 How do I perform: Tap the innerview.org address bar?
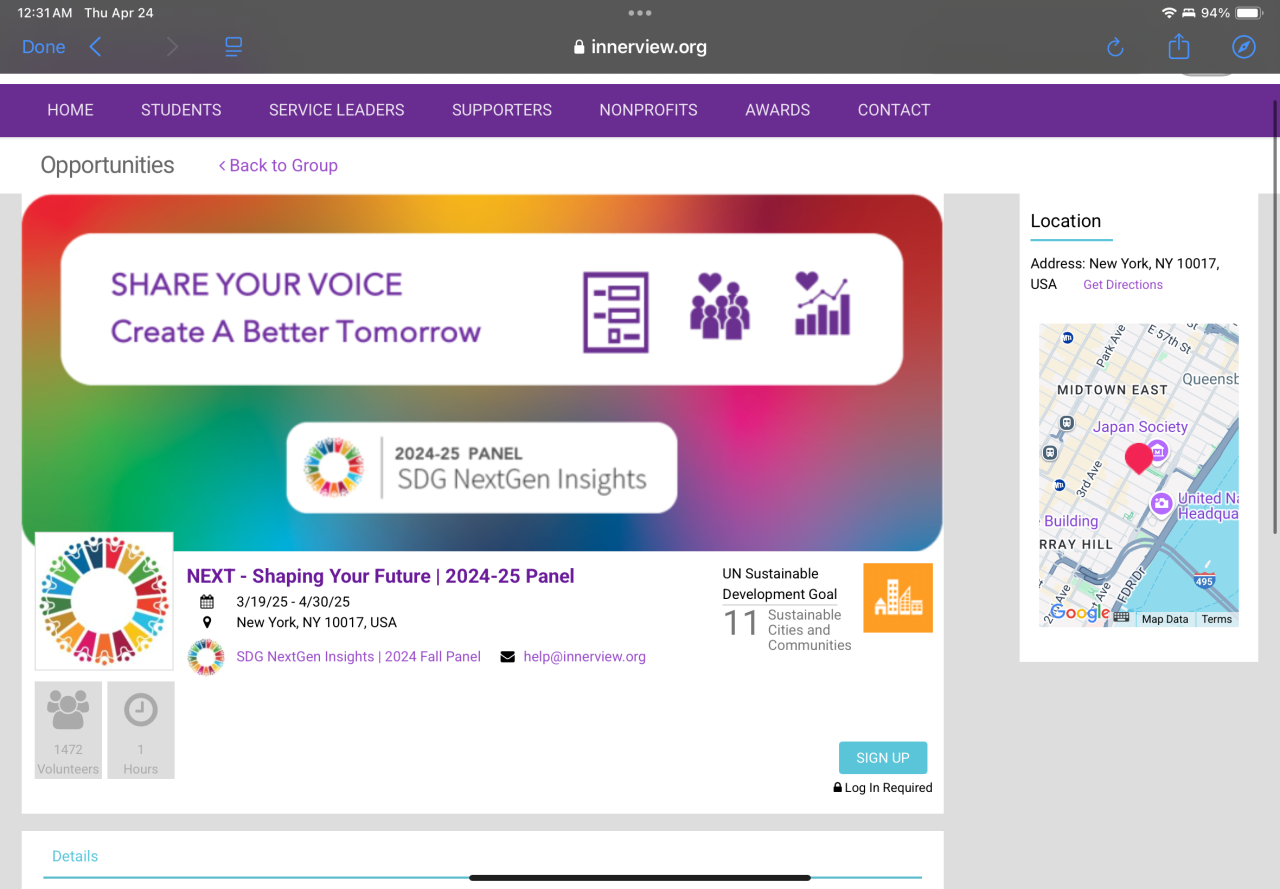coord(640,47)
